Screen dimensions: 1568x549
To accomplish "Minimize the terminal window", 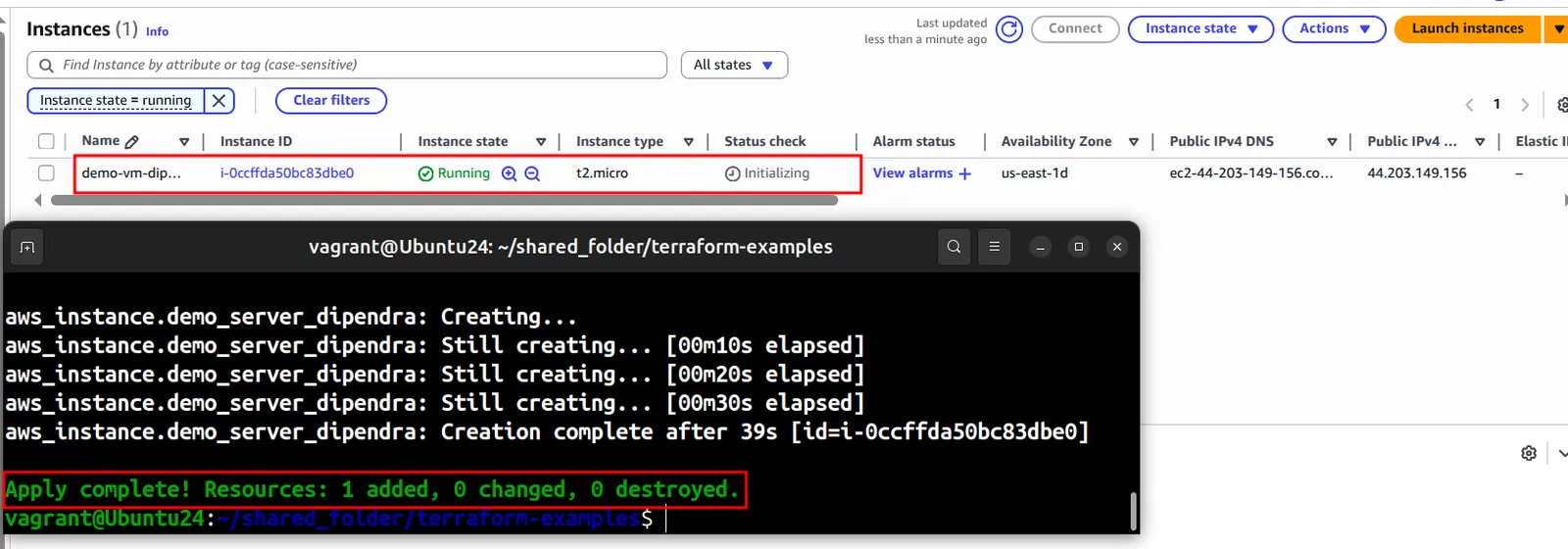I will click(1041, 247).
